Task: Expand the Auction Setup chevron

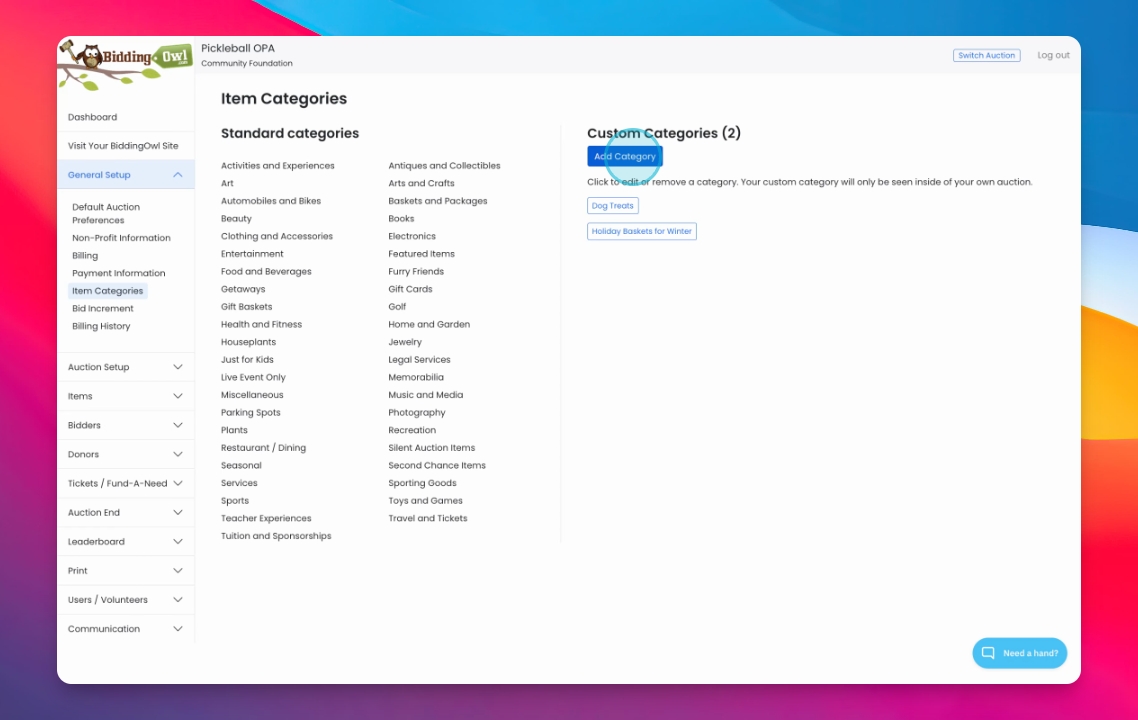Action: tap(178, 367)
